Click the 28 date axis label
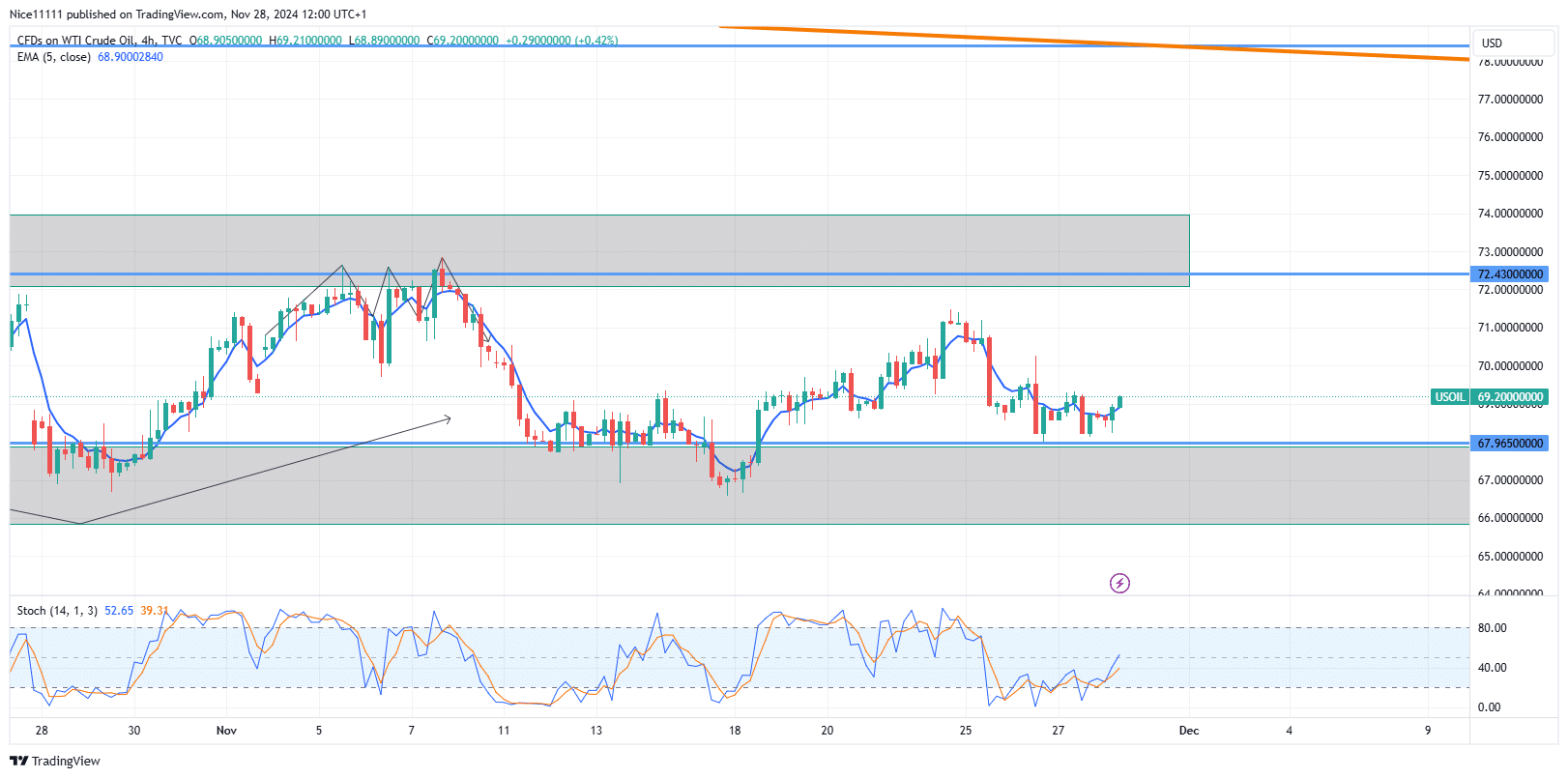This screenshot has height=778, width=1568. tap(42, 731)
